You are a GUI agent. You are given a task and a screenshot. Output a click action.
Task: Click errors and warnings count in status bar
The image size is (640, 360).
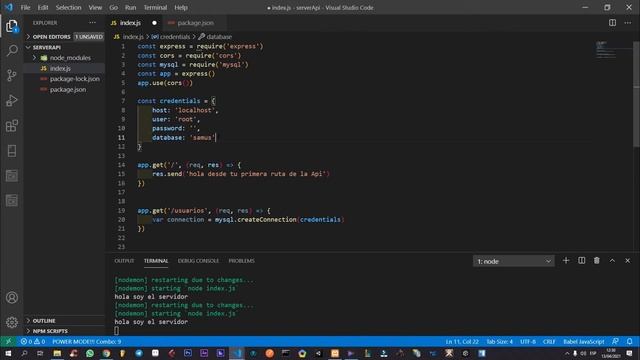pyautogui.click(x=33, y=341)
